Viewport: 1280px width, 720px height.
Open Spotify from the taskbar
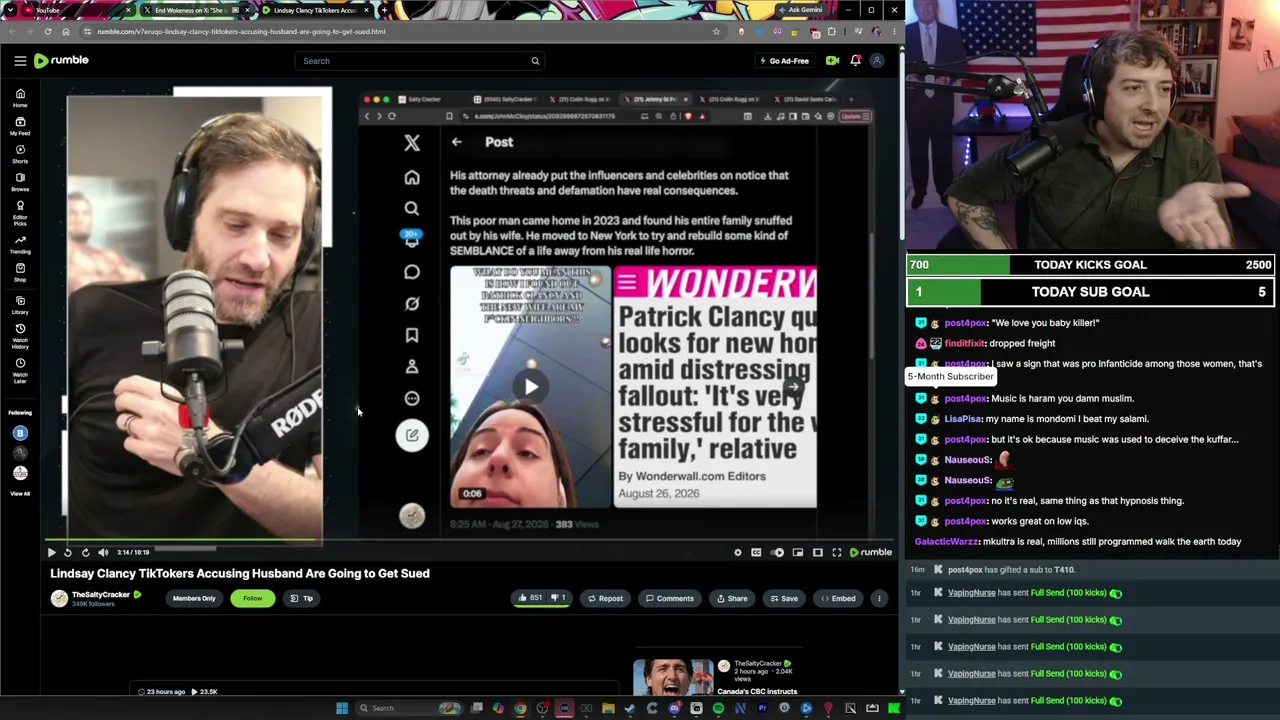click(x=718, y=708)
